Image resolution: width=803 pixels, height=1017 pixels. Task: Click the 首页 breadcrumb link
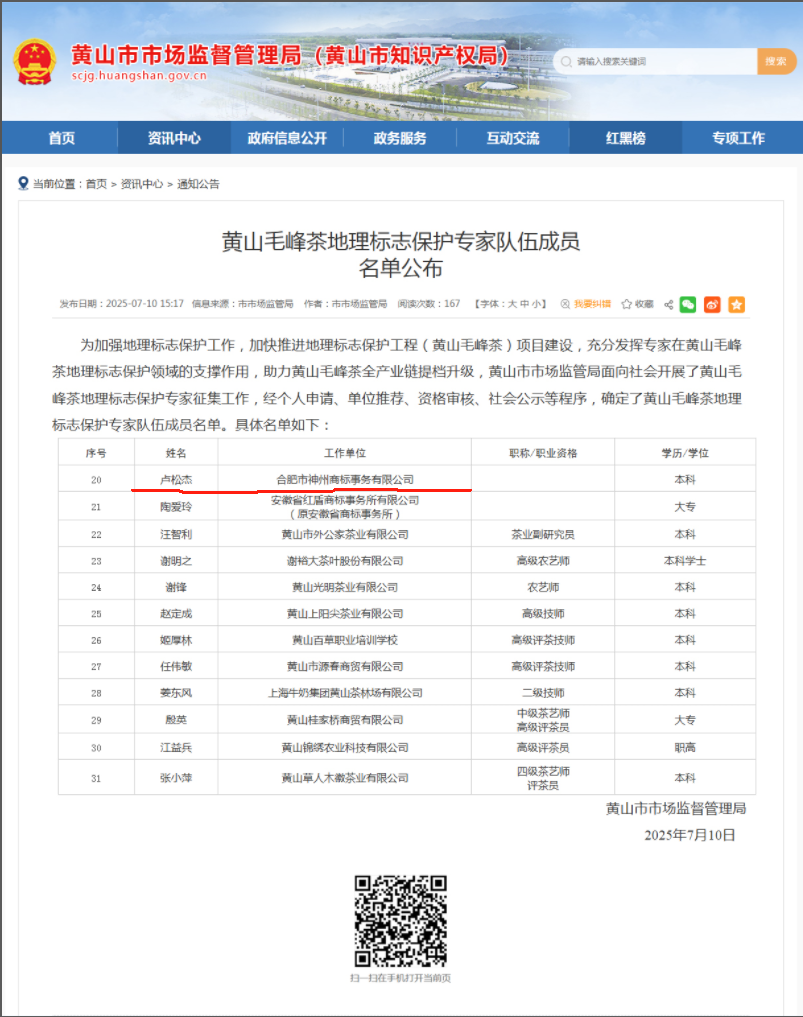point(96,184)
